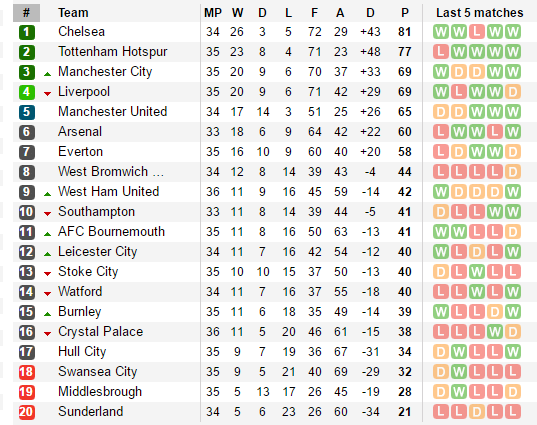Image resolution: width=537 pixels, height=425 pixels.
Task: Click the red down arrow beside Southampton
Action: (x=48, y=214)
